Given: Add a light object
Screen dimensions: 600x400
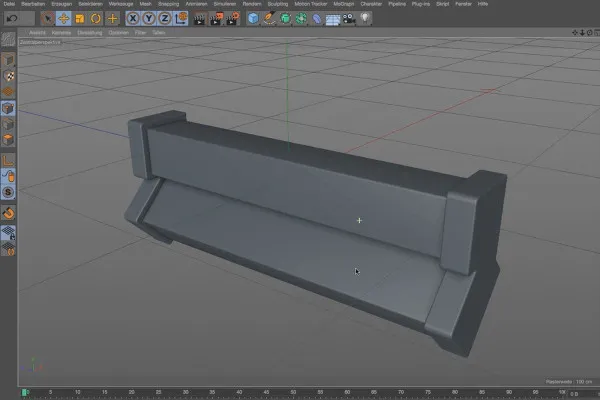Looking at the screenshot, I should coord(365,18).
